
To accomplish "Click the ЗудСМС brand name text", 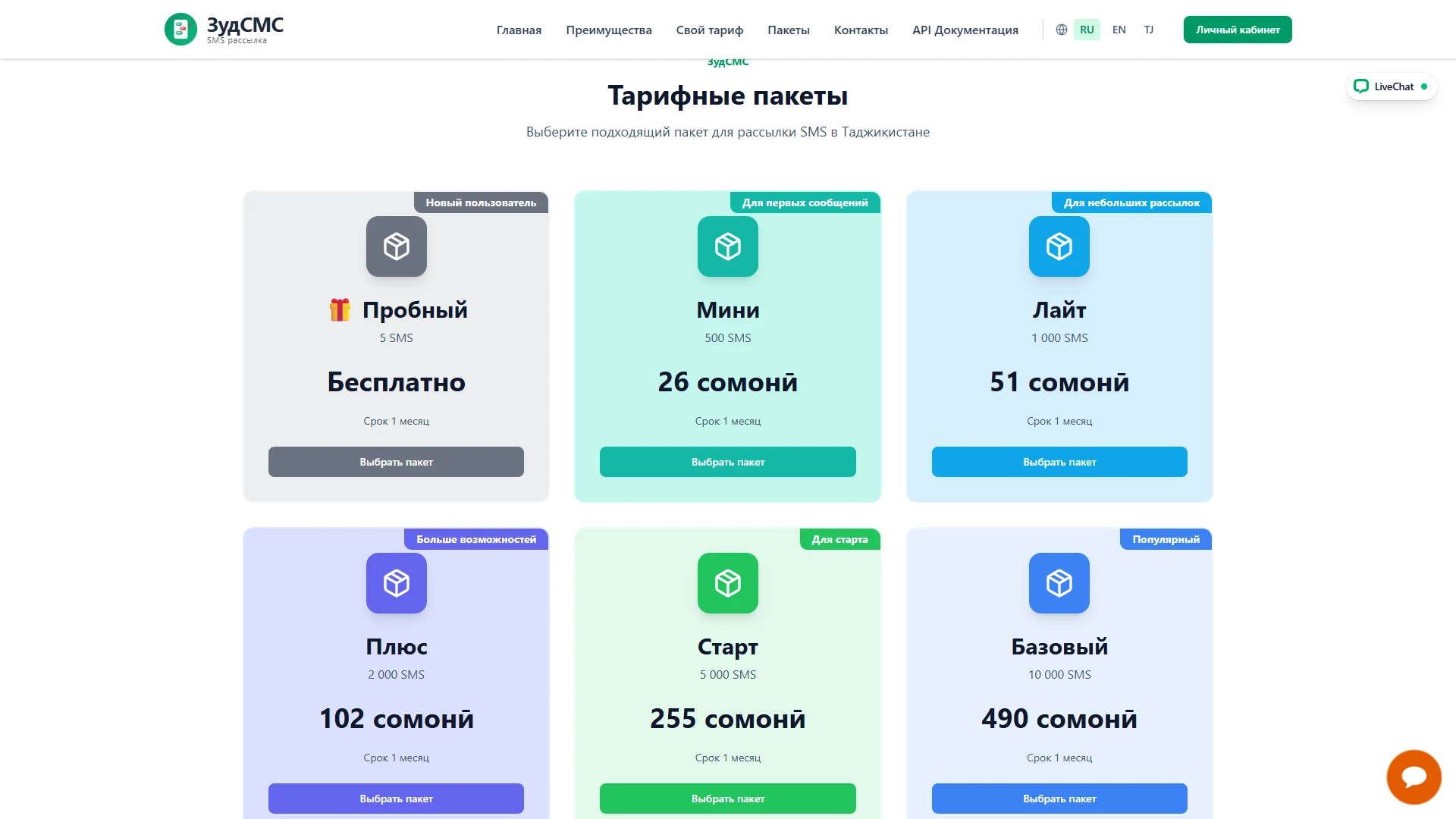I will 245,25.
